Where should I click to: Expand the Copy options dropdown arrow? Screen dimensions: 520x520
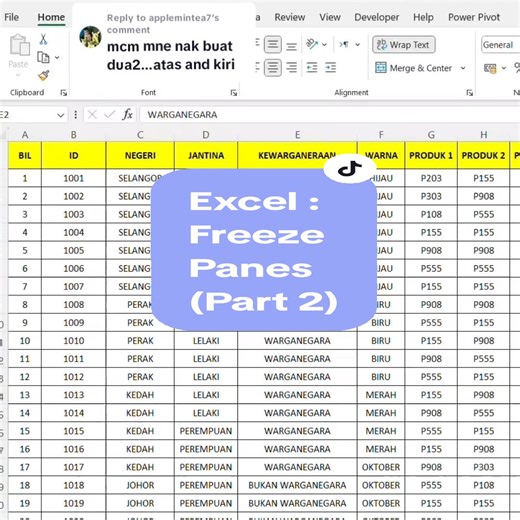pos(57,58)
